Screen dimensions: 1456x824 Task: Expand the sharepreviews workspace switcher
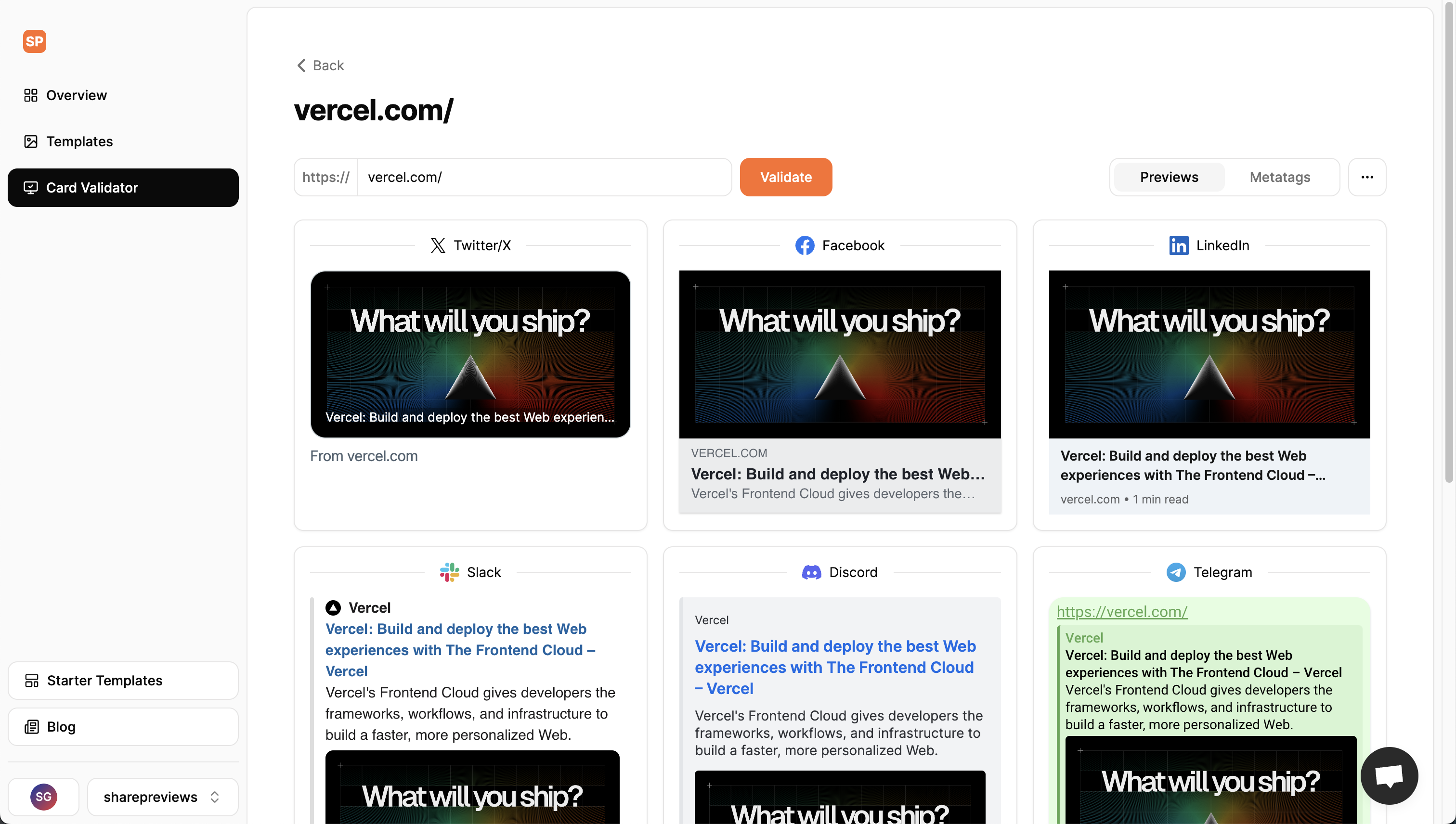pyautogui.click(x=162, y=797)
